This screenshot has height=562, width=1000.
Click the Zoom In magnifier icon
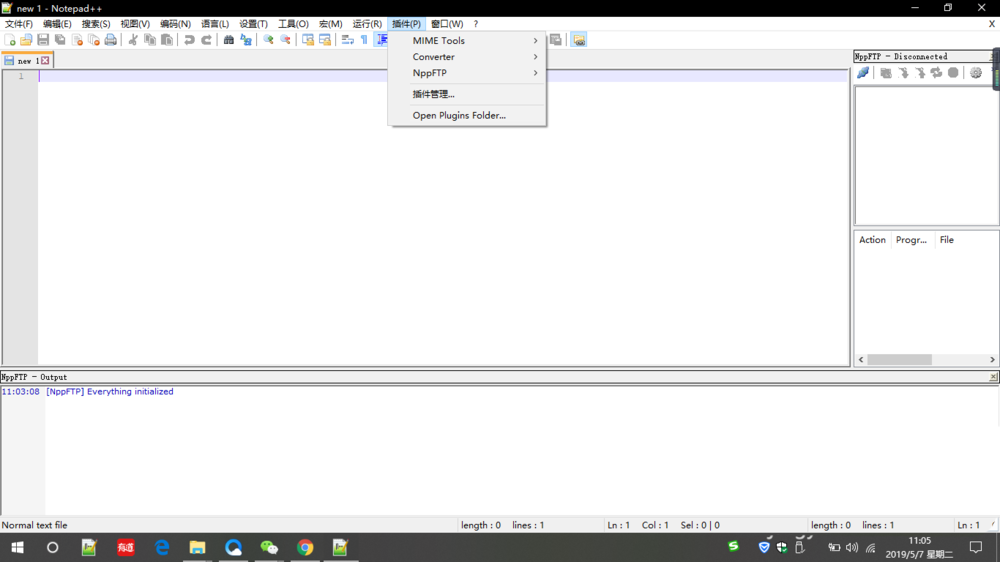coord(268,40)
